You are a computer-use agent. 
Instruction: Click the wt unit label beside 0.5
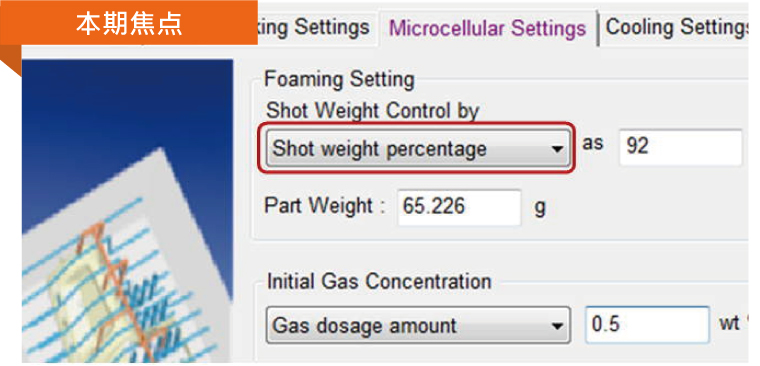click(729, 323)
